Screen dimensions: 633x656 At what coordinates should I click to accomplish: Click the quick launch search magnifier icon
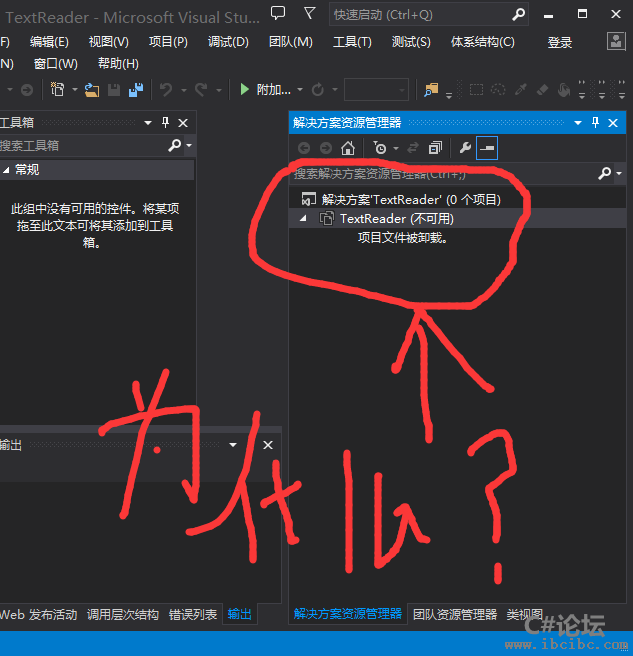[x=518, y=15]
